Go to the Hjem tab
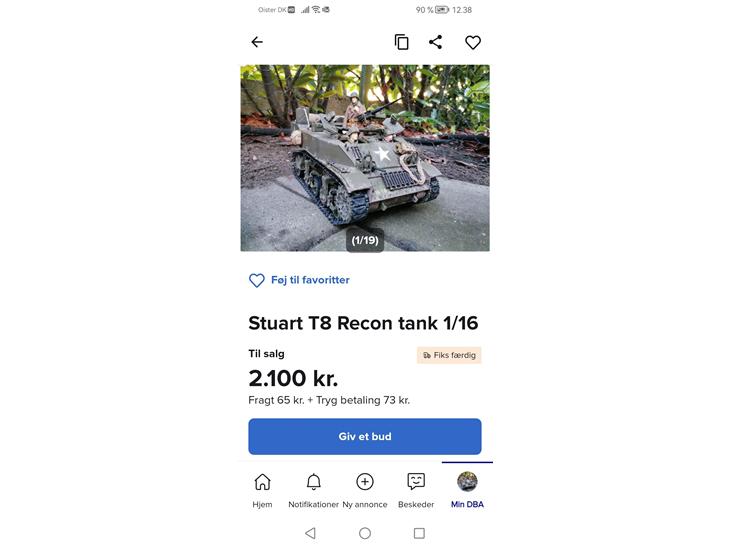Image resolution: width=730 pixels, height=548 pixels. point(262,490)
